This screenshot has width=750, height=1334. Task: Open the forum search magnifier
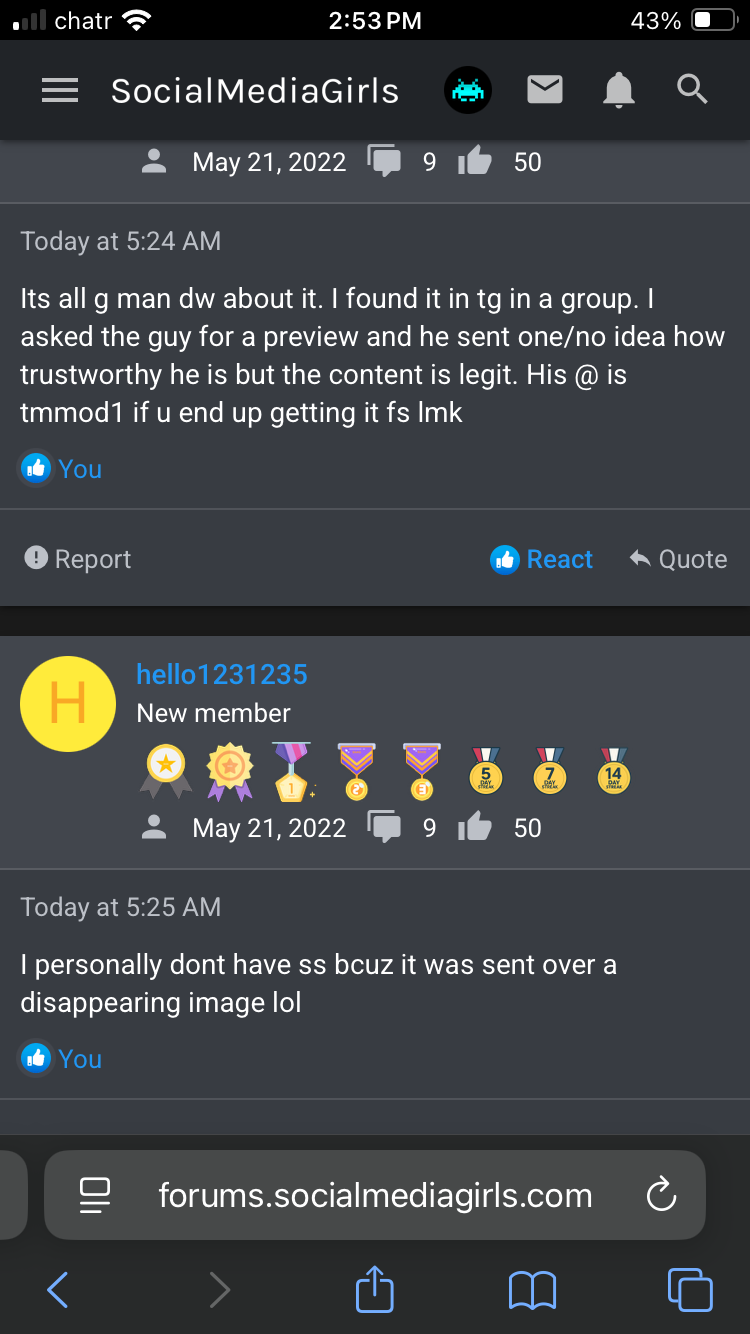click(x=692, y=90)
